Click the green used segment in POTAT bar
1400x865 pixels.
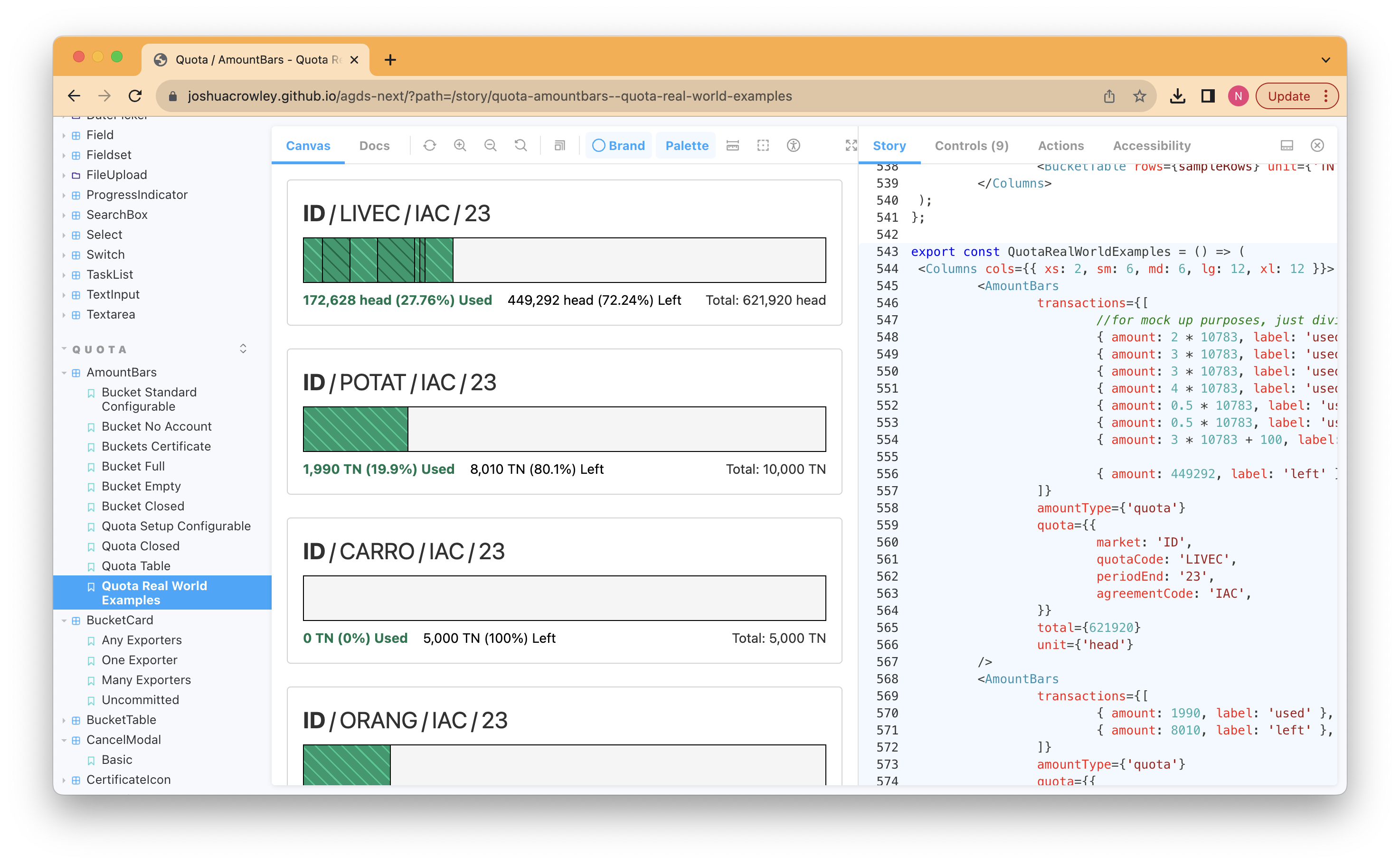[355, 429]
